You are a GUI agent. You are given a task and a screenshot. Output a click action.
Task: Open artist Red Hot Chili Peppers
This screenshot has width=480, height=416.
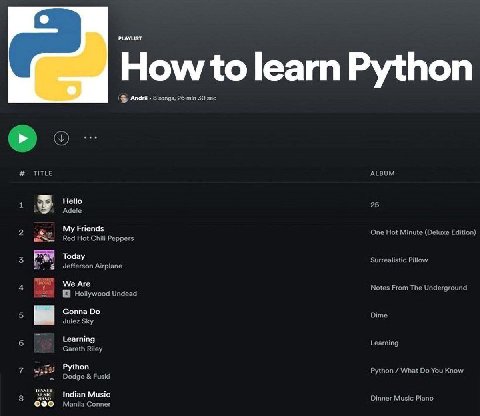[98, 238]
